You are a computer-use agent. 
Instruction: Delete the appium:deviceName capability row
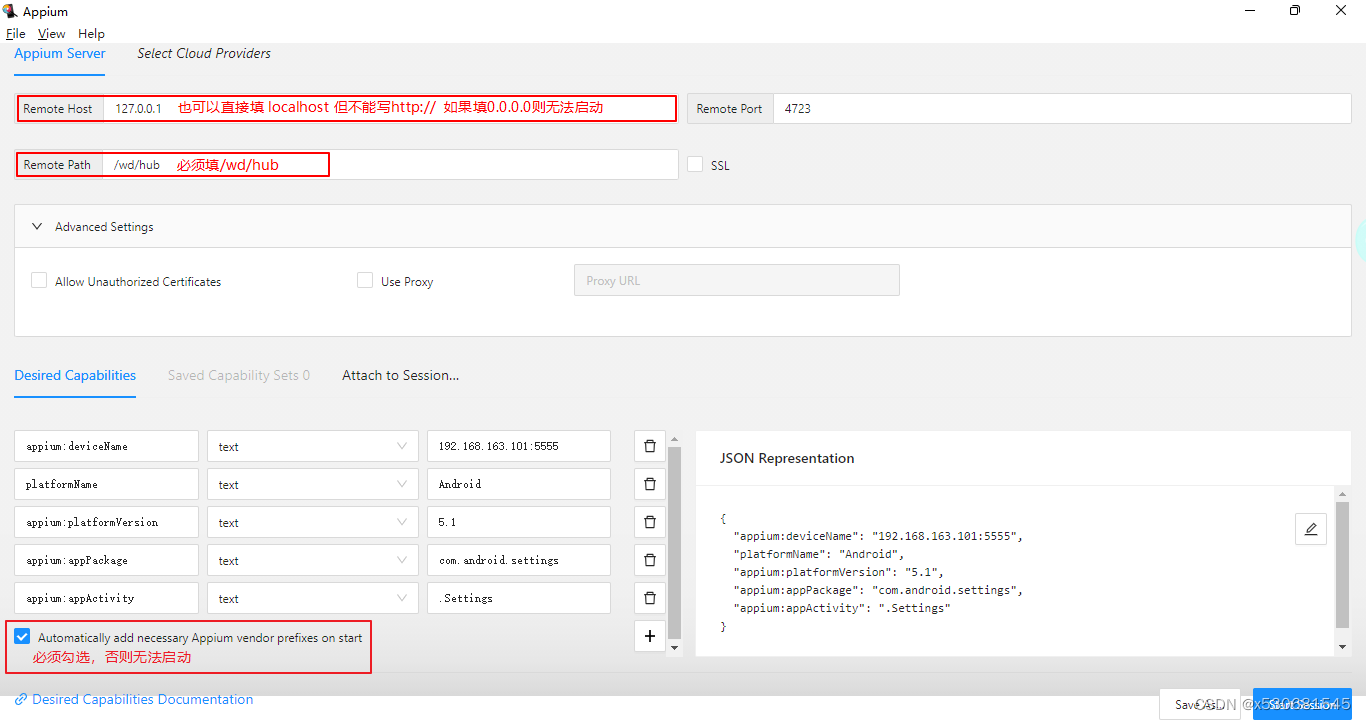[649, 445]
